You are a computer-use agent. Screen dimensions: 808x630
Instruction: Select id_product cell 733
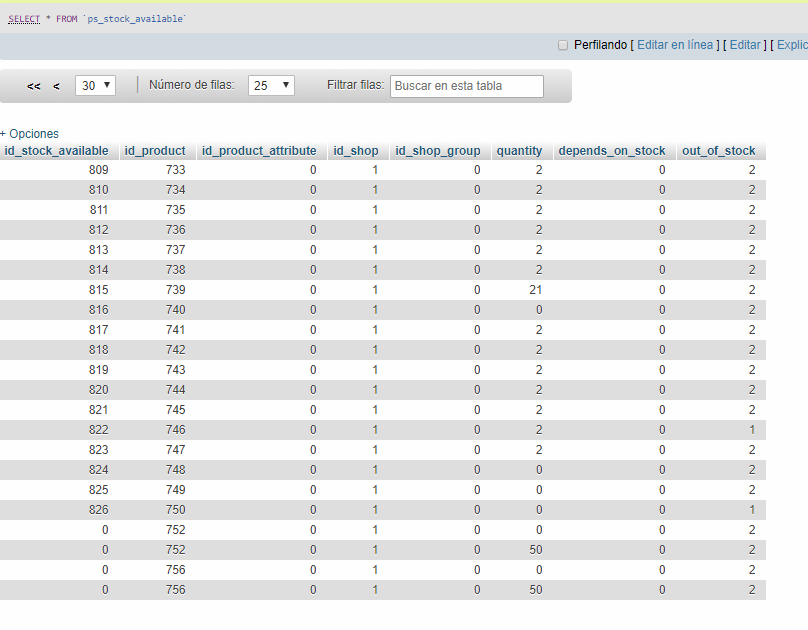(x=176, y=170)
